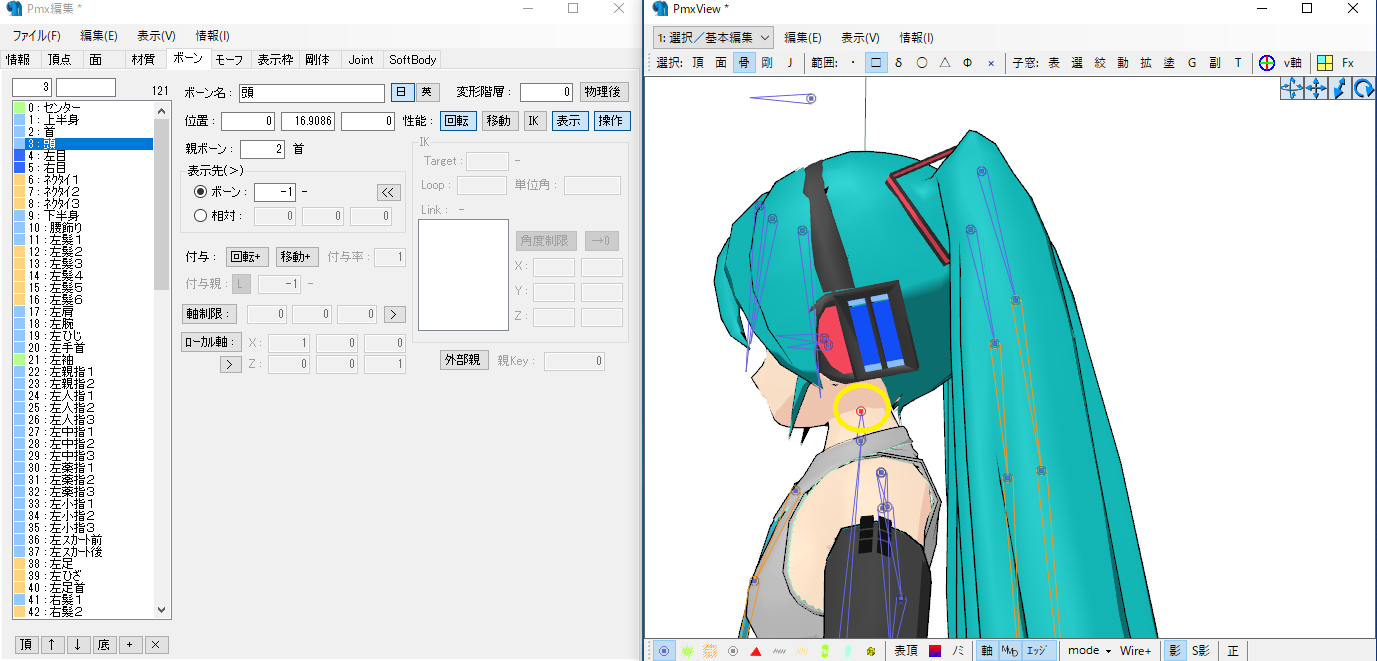The image size is (1377, 661).
Task: Open 編集(E) menu in PmxView
Action: pos(802,37)
